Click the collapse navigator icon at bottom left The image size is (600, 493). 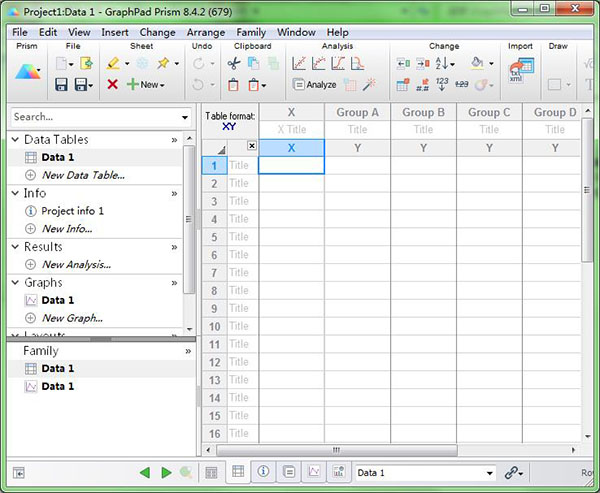(18, 473)
